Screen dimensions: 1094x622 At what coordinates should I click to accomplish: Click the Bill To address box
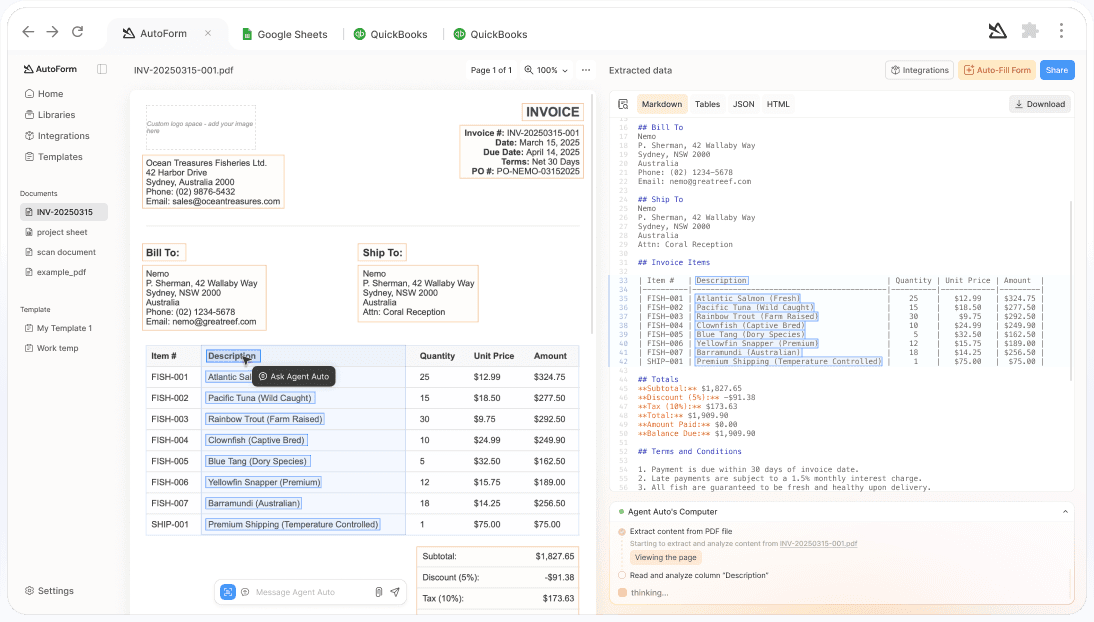point(204,297)
